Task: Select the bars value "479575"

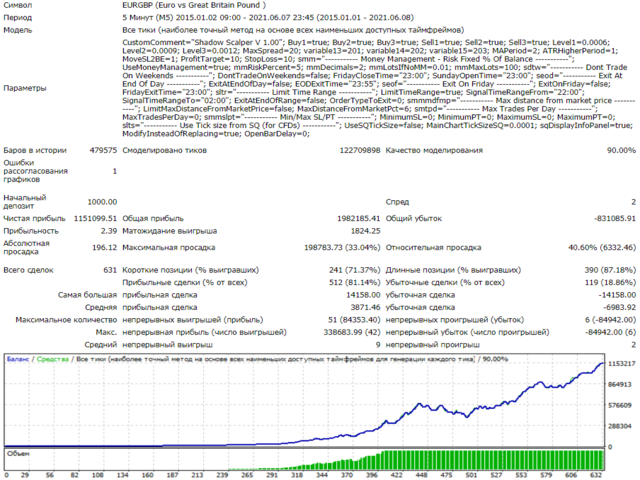Action: (103, 150)
